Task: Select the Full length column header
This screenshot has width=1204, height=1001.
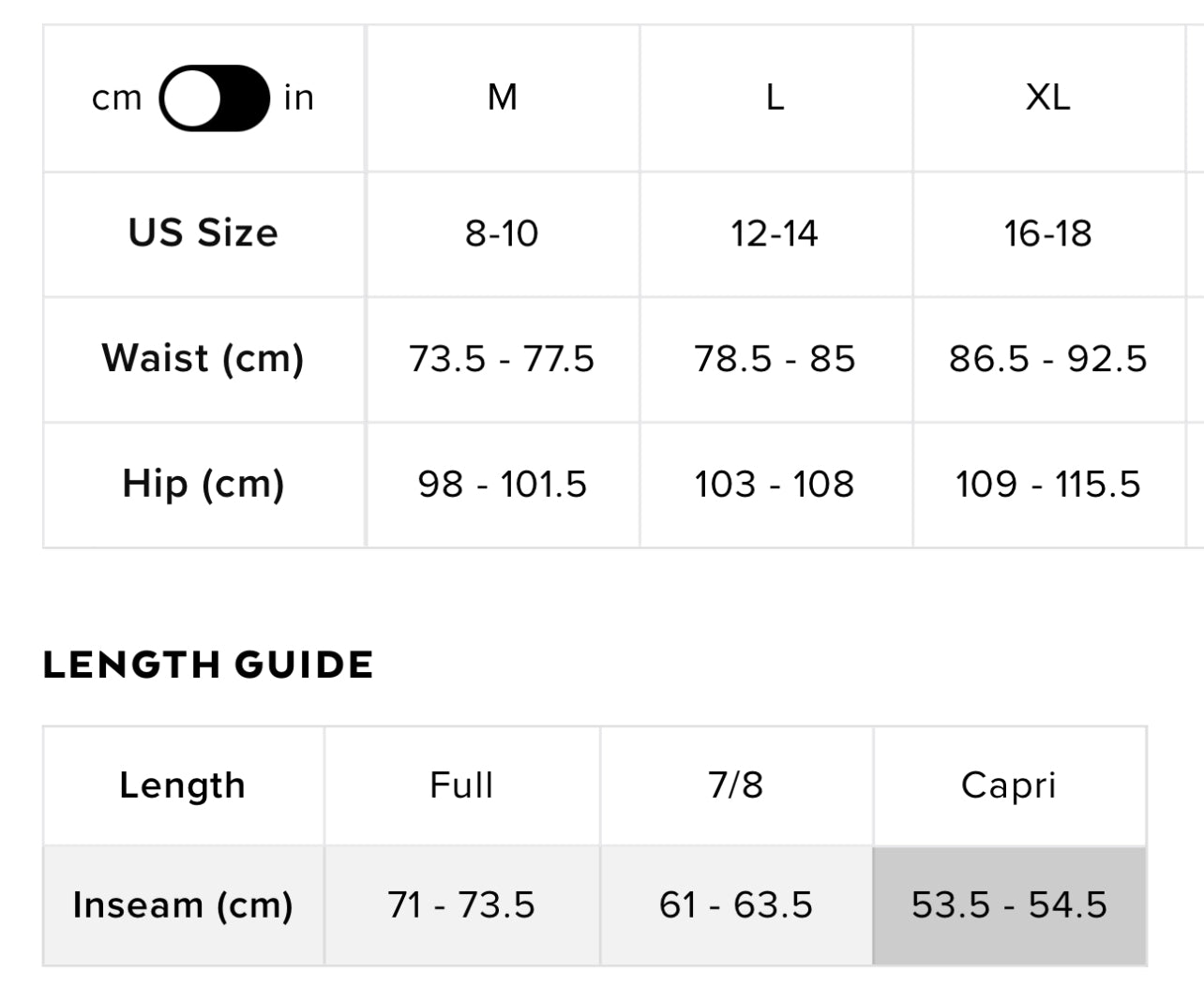Action: click(x=461, y=785)
